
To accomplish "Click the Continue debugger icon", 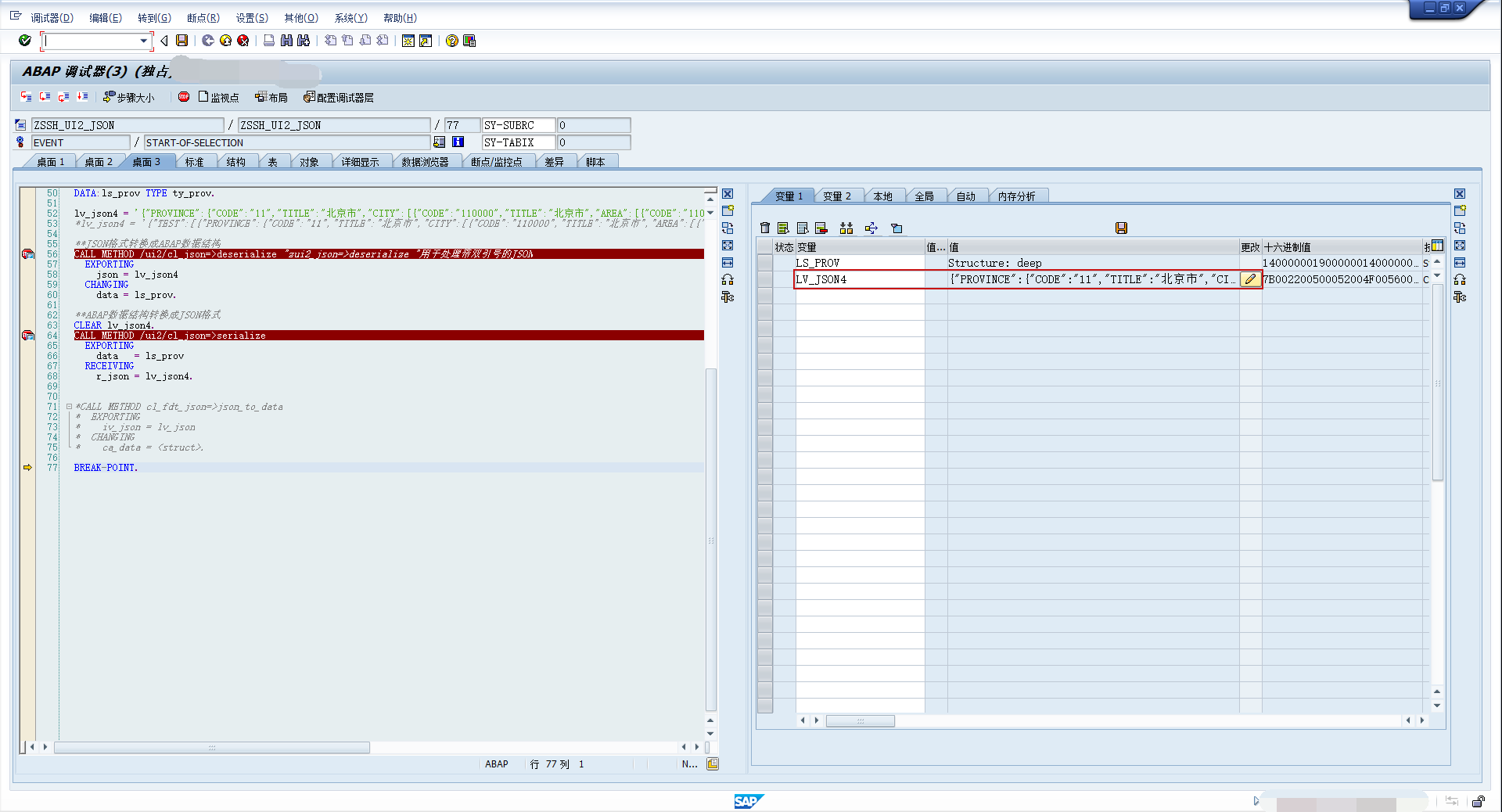I will click(83, 97).
